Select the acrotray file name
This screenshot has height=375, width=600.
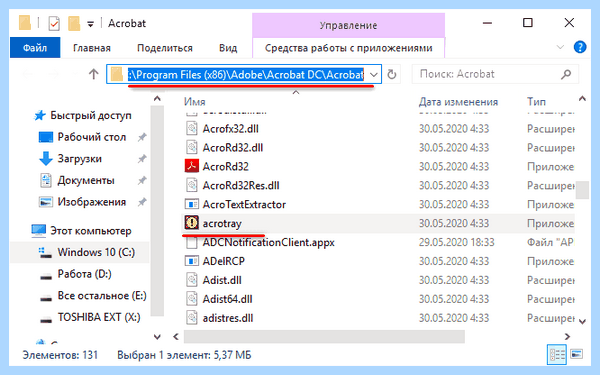[222, 223]
